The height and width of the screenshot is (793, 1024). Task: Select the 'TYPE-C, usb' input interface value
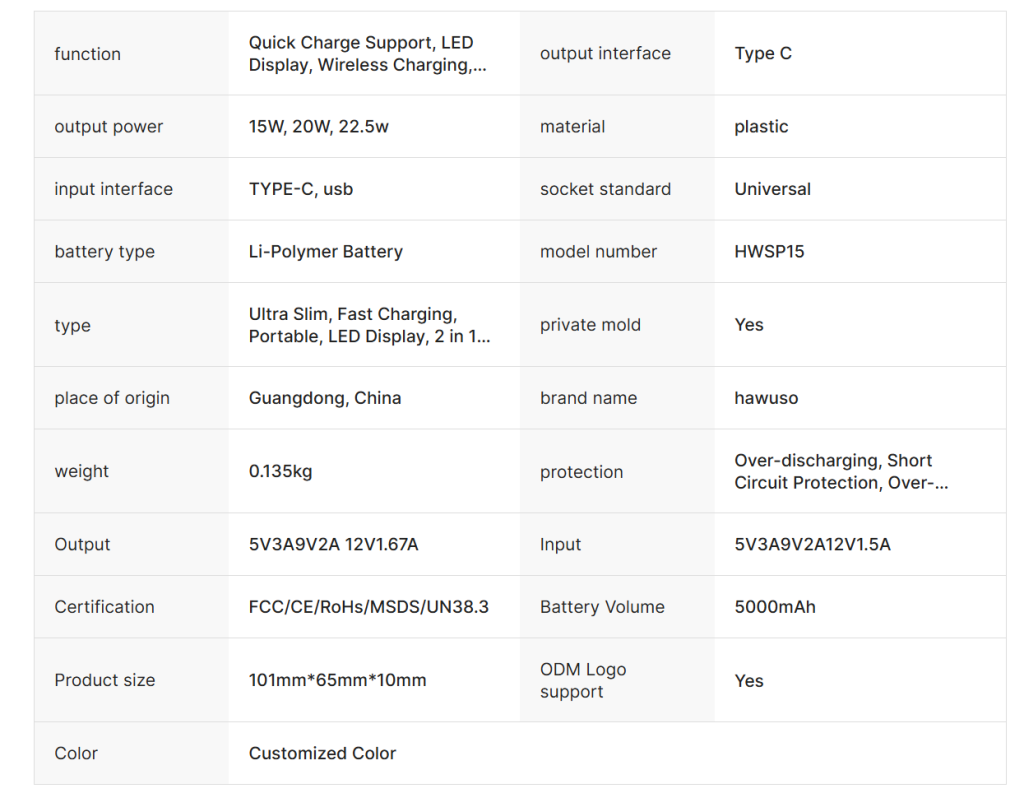click(x=301, y=189)
